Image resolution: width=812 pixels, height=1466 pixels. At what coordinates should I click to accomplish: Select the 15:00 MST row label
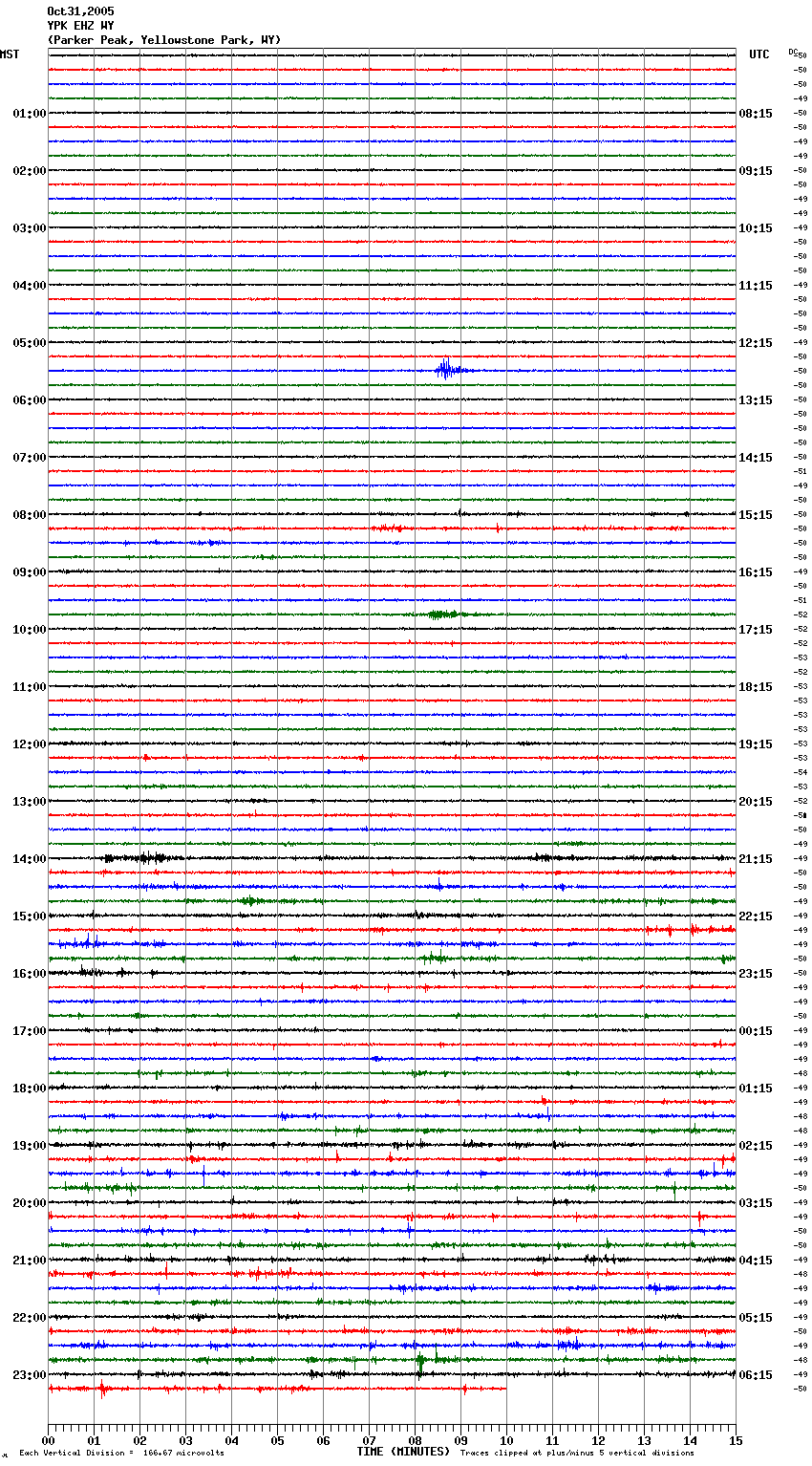point(30,916)
